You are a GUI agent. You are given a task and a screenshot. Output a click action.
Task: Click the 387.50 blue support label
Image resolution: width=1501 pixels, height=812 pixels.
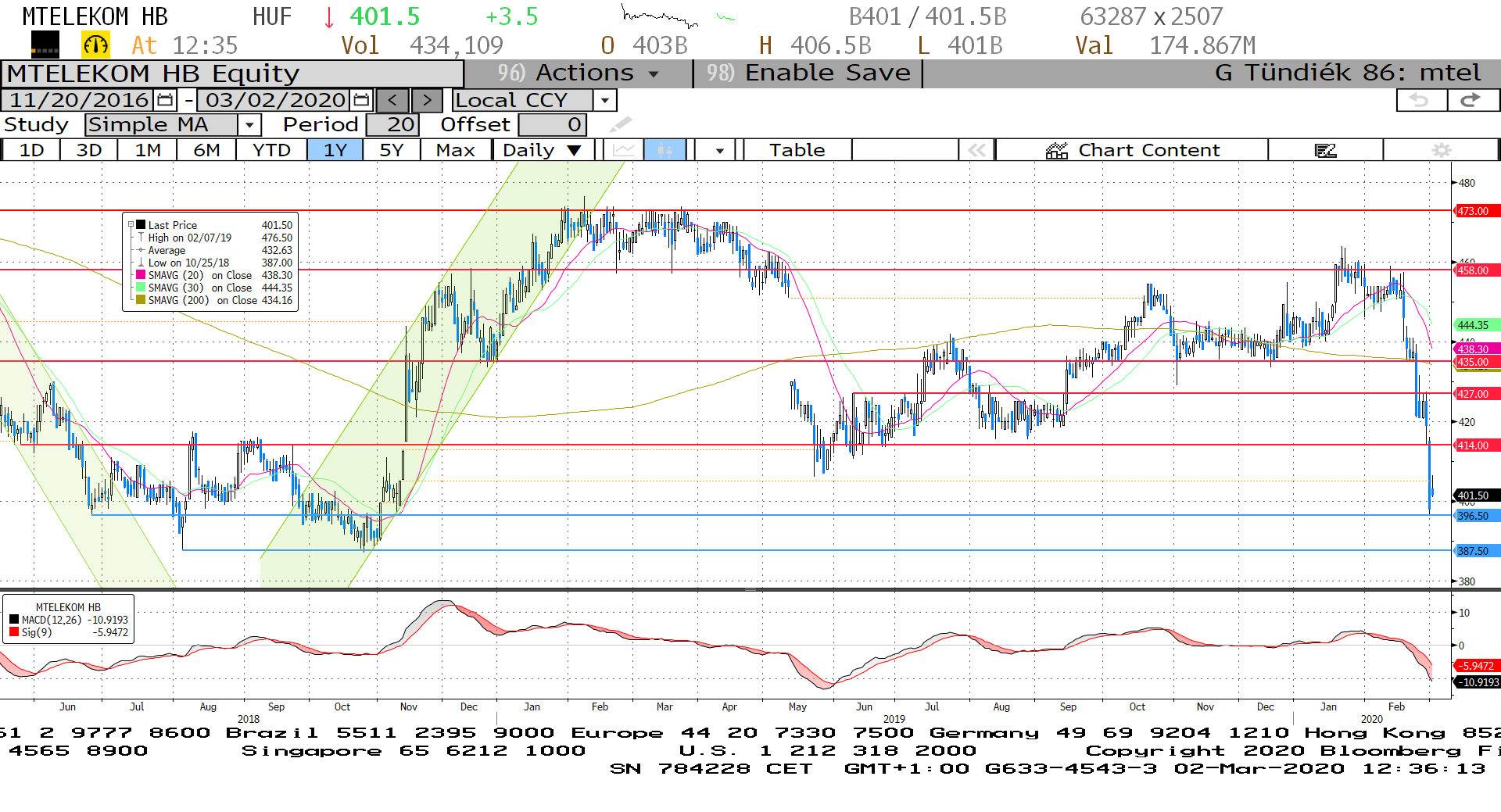[1476, 551]
